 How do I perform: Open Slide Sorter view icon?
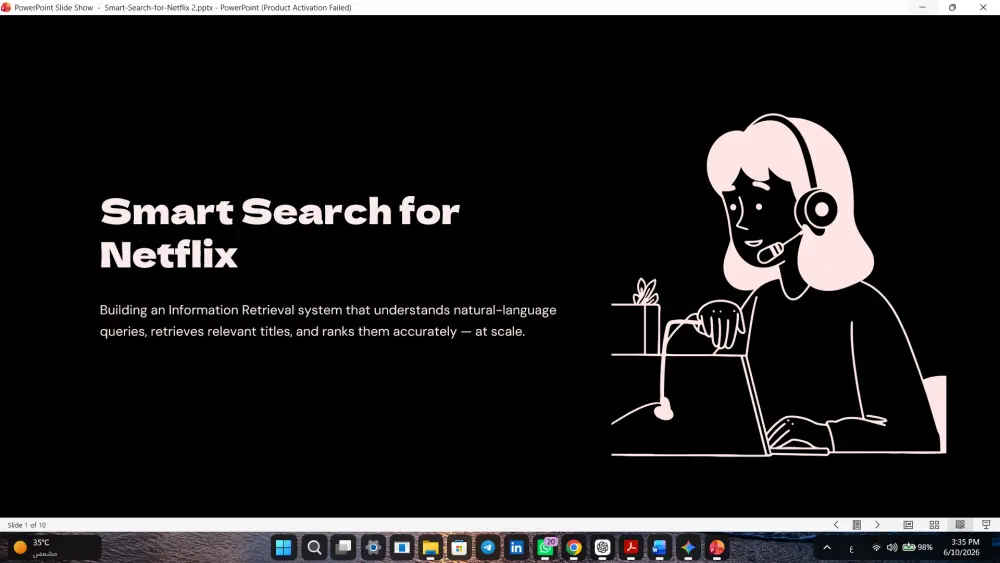point(934,525)
